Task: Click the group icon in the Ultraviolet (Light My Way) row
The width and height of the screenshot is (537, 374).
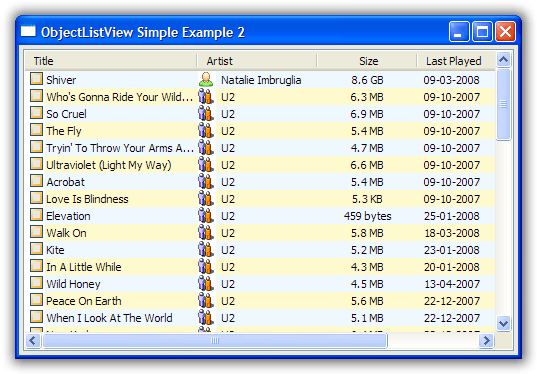Action: (206, 165)
